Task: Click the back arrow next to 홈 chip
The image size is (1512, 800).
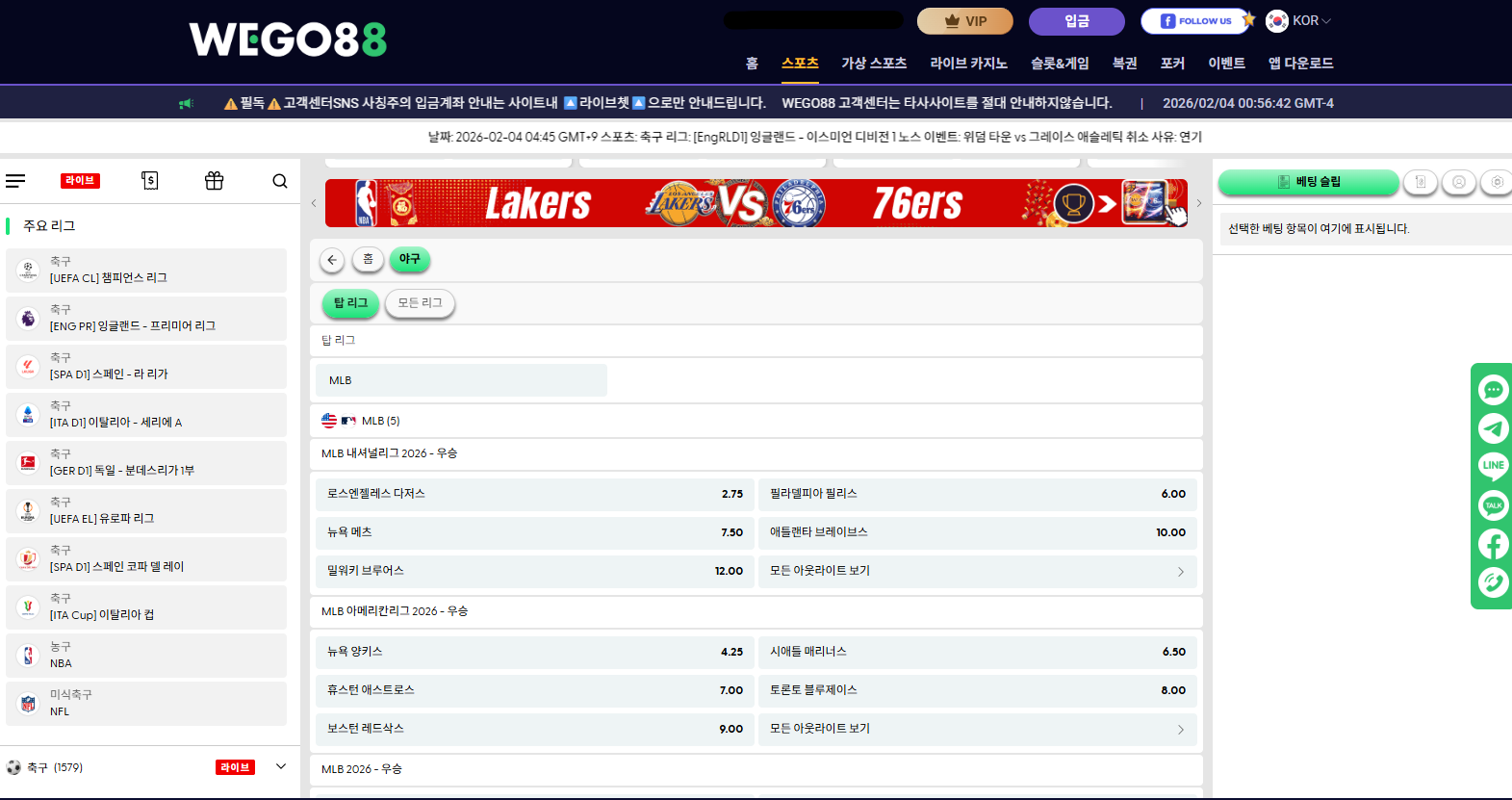Action: tap(332, 260)
